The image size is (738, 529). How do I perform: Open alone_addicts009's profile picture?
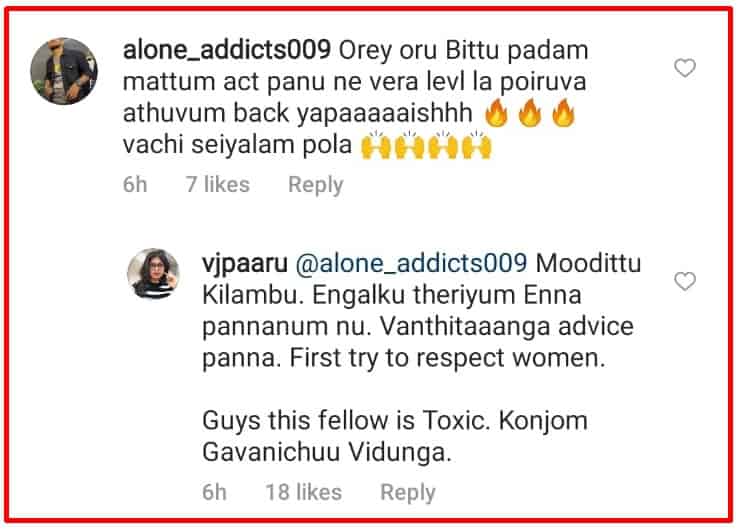tap(64, 71)
